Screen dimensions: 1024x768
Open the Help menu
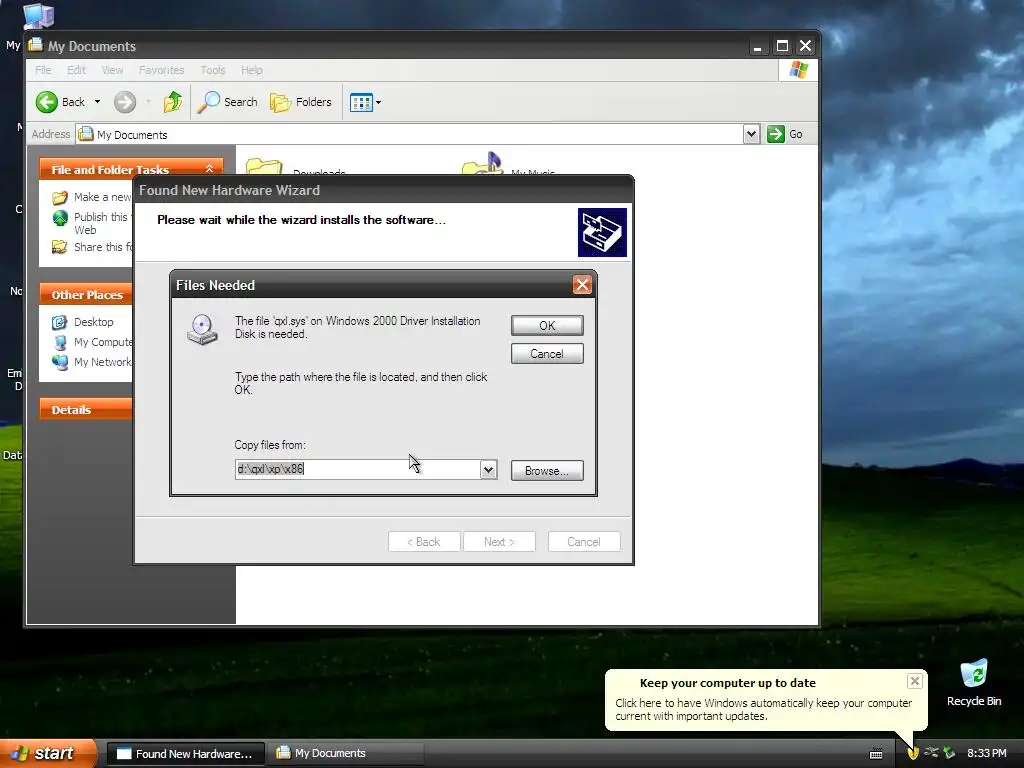click(x=251, y=70)
